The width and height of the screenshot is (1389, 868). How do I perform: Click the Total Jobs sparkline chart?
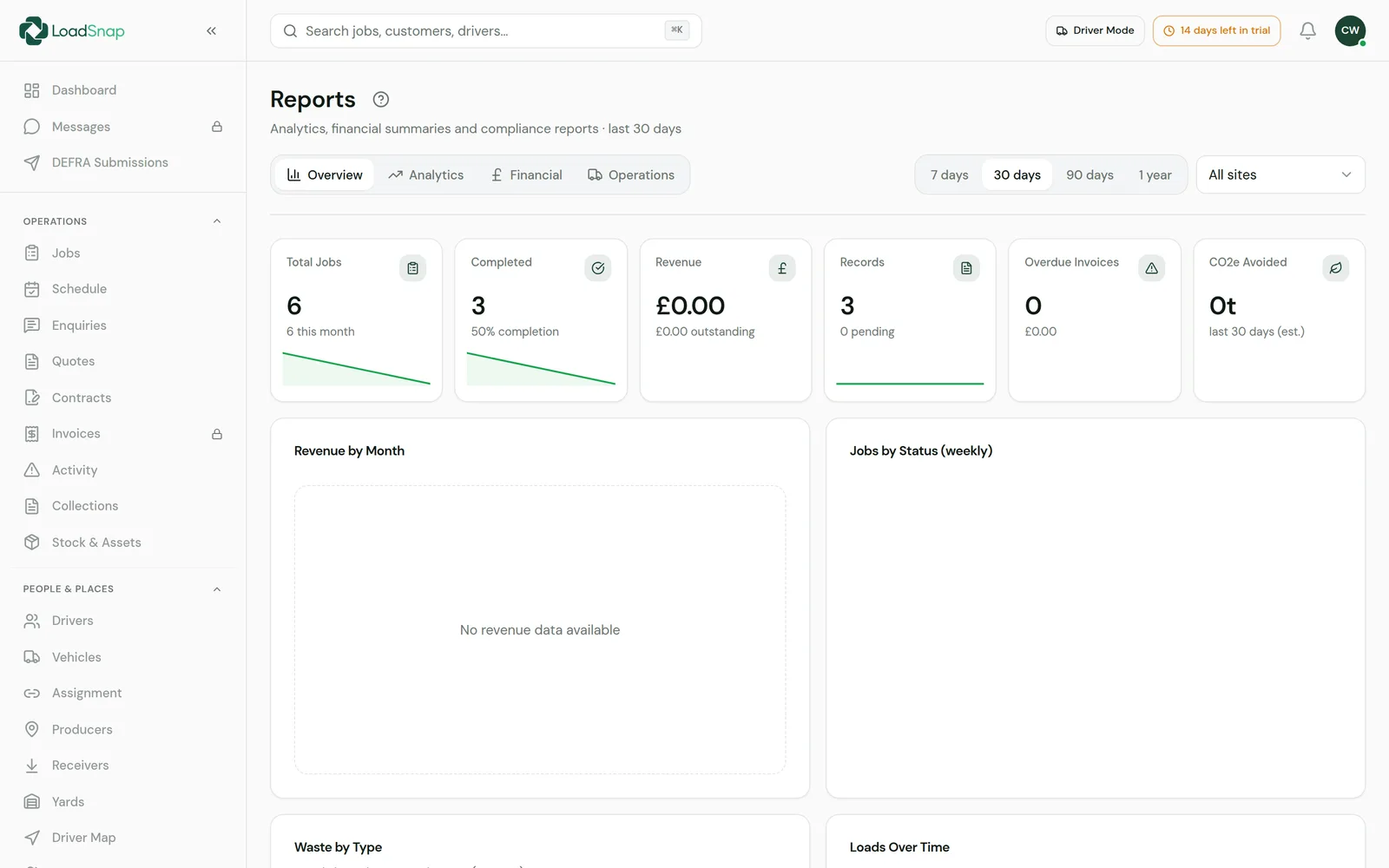coord(356,368)
